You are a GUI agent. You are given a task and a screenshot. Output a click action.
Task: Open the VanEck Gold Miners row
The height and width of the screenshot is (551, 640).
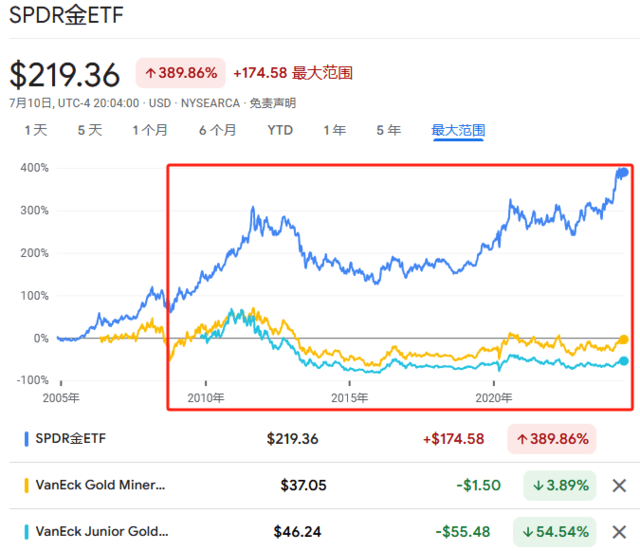point(100,485)
